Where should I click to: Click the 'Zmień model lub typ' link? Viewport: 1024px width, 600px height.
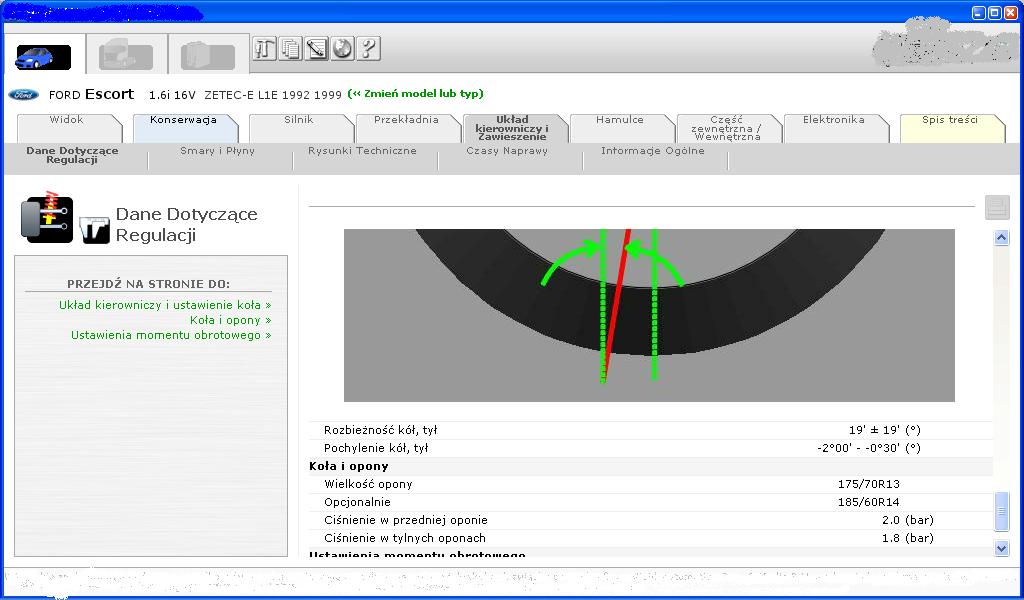[415, 94]
